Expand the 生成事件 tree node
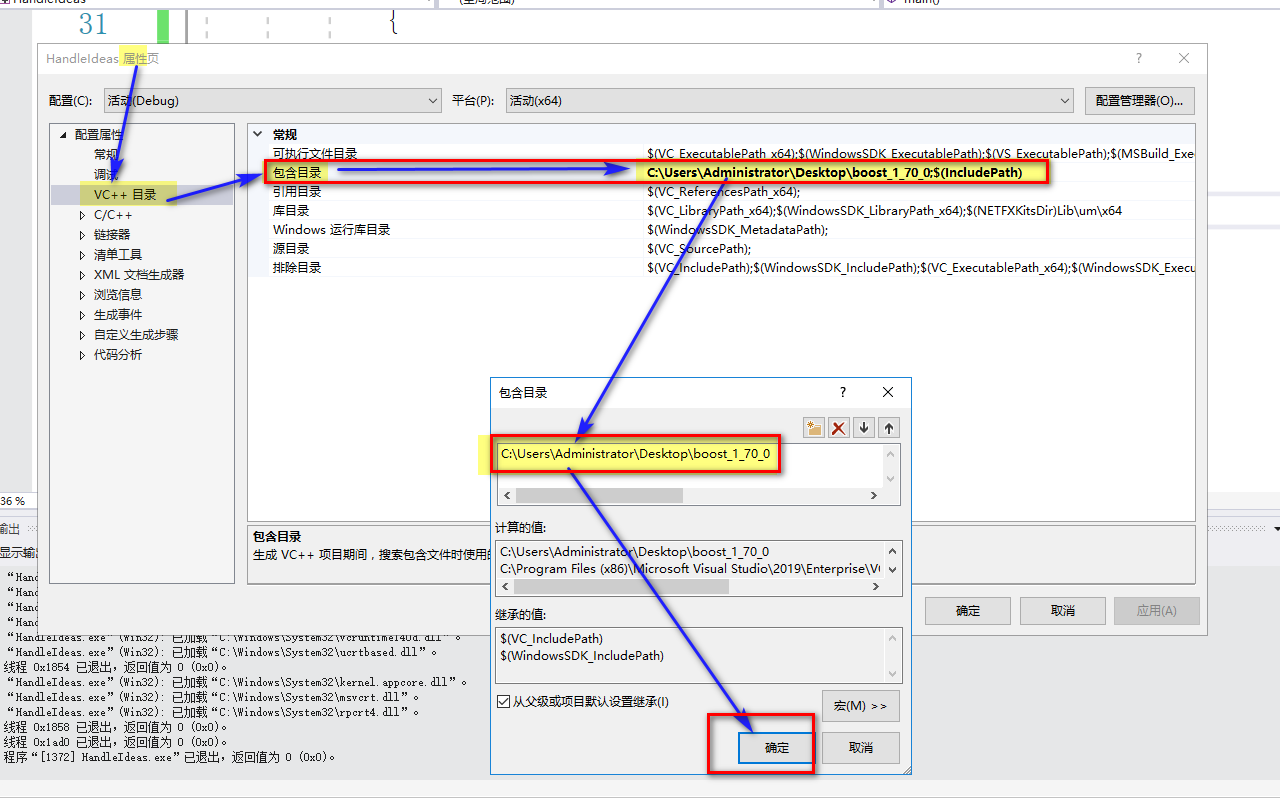 coord(83,315)
